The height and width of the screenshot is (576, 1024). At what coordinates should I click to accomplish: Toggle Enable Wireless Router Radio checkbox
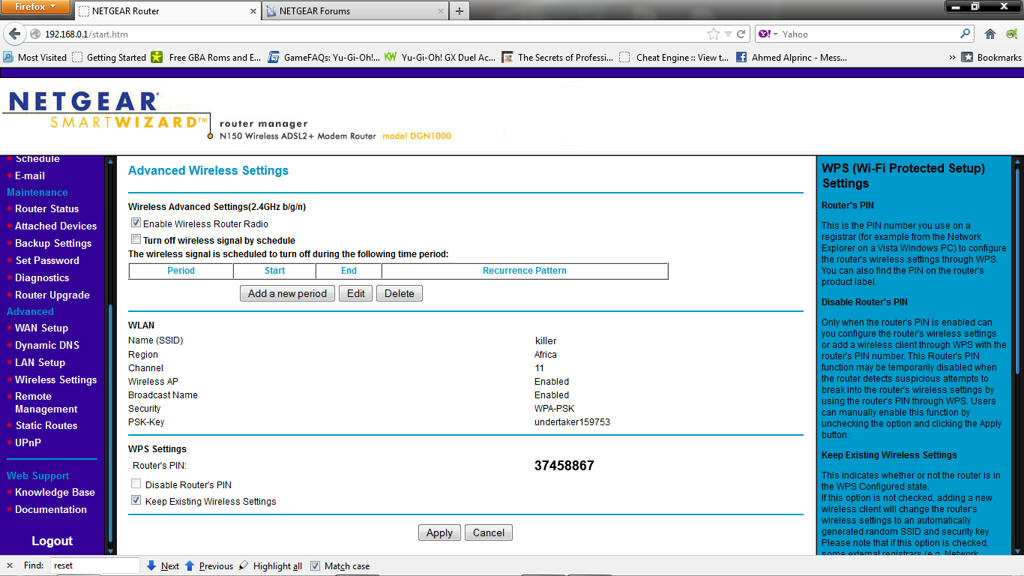click(x=136, y=223)
